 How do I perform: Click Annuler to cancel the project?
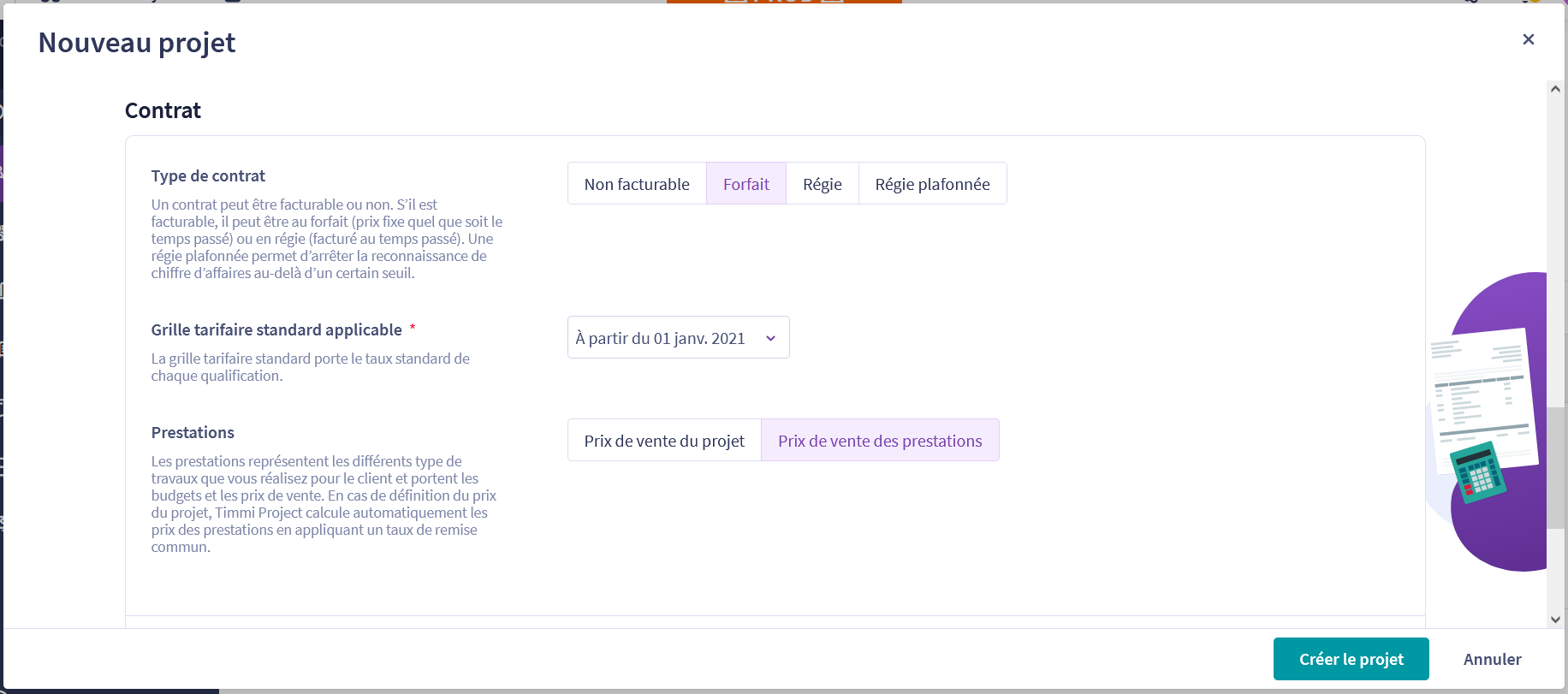point(1492,659)
